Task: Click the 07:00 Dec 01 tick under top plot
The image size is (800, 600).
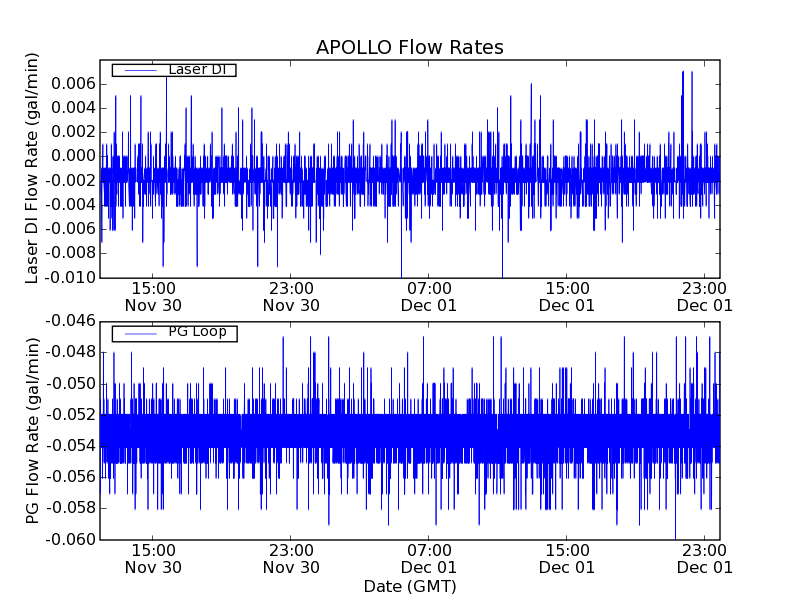Action: tap(429, 297)
